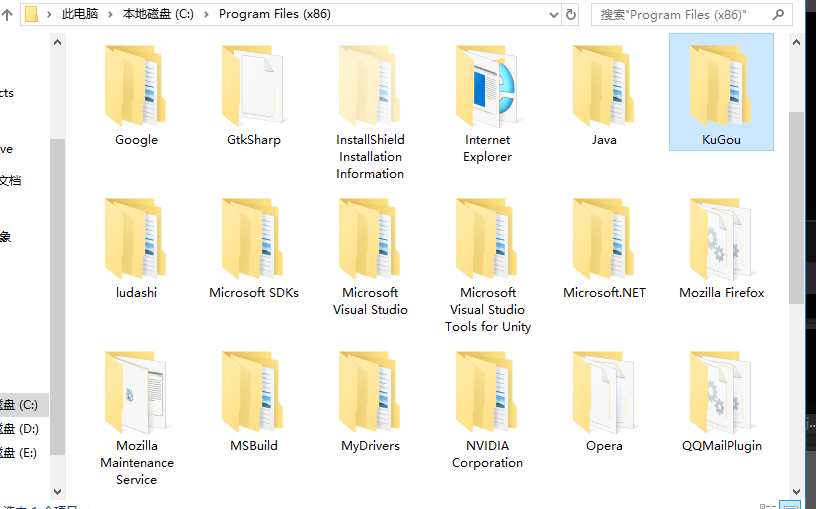Open the Mozilla Firefox folder
The height and width of the screenshot is (509, 816).
(x=721, y=249)
